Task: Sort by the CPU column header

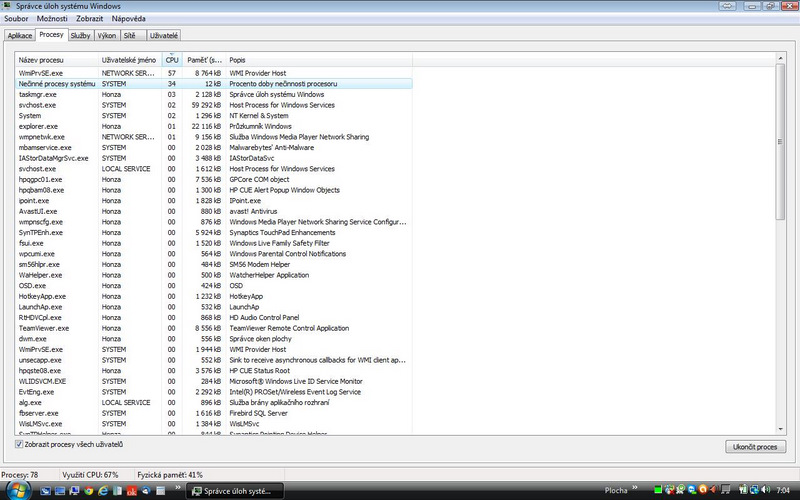Action: tap(172, 60)
